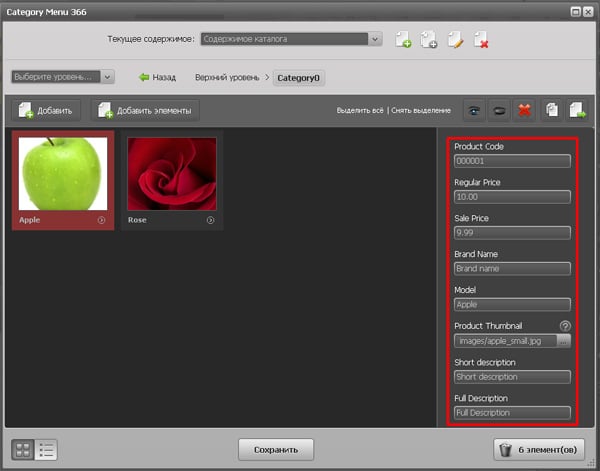Open the Apple item arrow menu
The image size is (600, 471).
point(101,220)
